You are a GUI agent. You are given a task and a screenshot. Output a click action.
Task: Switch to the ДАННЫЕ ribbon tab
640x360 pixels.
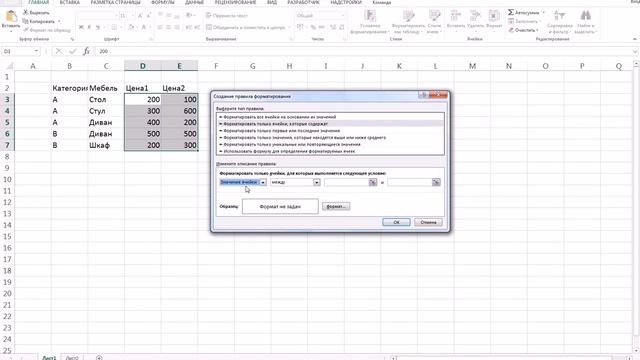pyautogui.click(x=194, y=2)
